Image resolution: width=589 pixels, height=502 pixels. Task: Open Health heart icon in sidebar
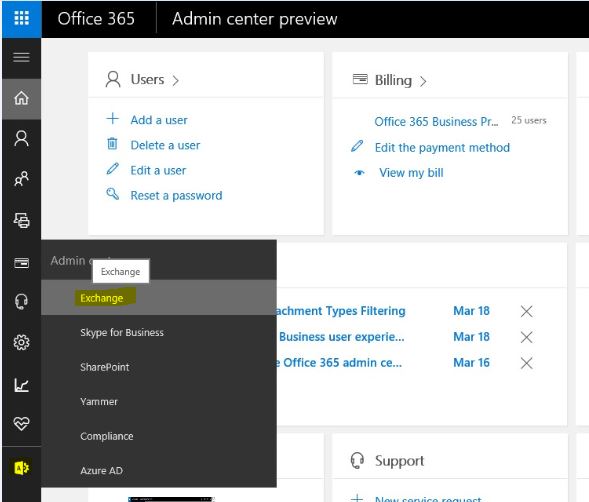click(x=21, y=424)
